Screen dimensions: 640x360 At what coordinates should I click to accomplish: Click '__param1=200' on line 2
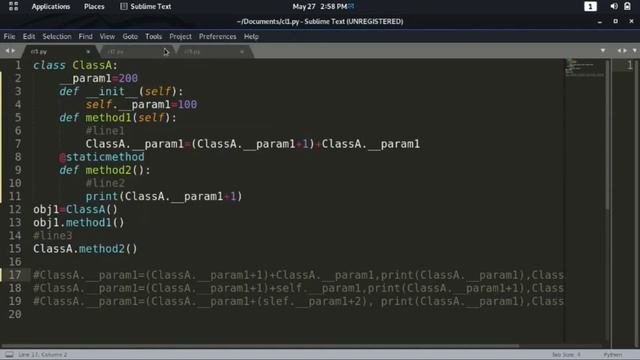[98, 78]
